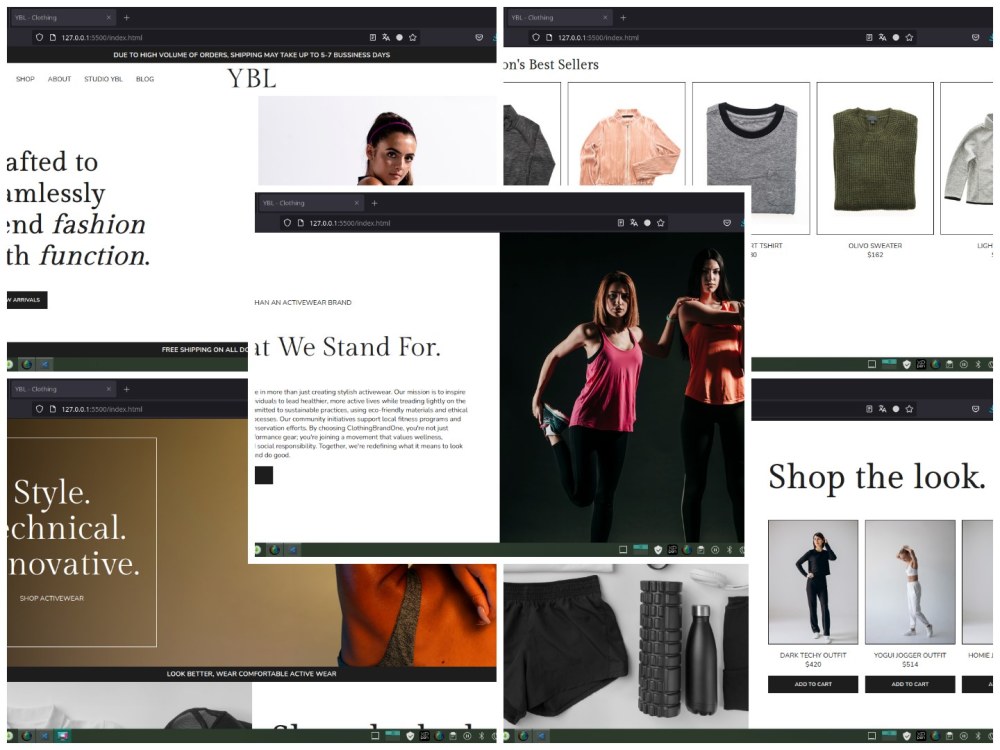
Task: Open shield icon in the Best Sellers window
Action: click(536, 38)
